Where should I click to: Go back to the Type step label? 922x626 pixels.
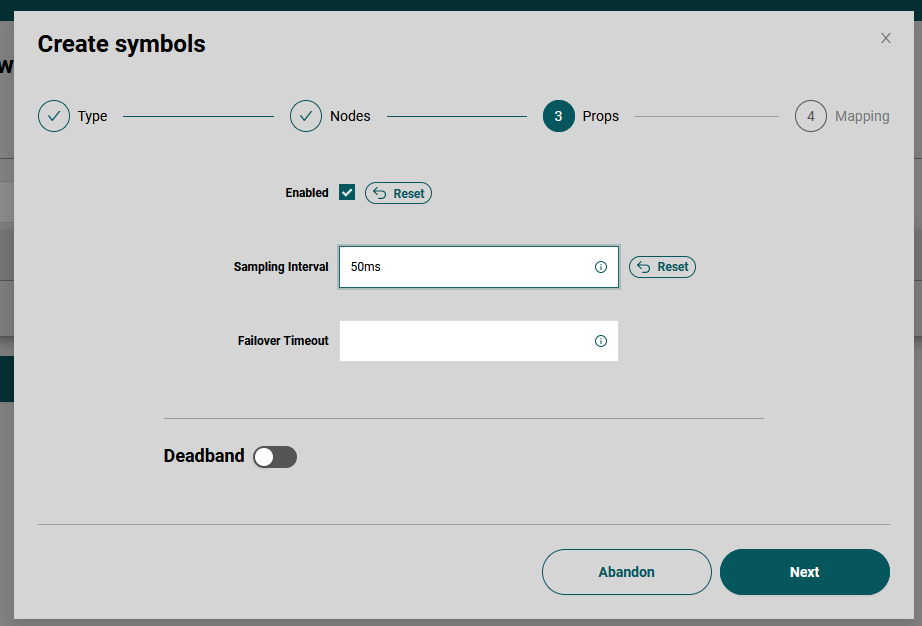(x=92, y=116)
